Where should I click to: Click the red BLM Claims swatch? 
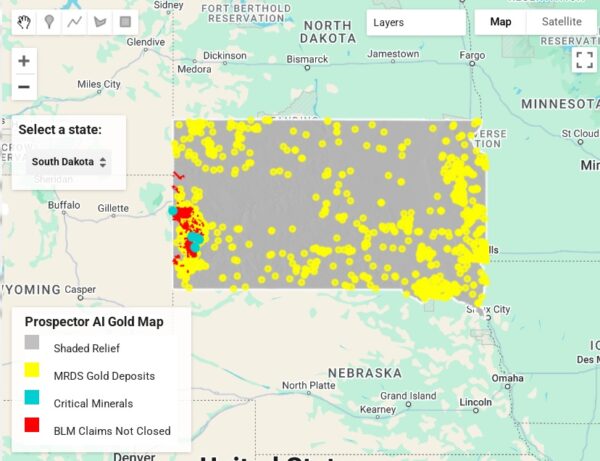point(32,425)
